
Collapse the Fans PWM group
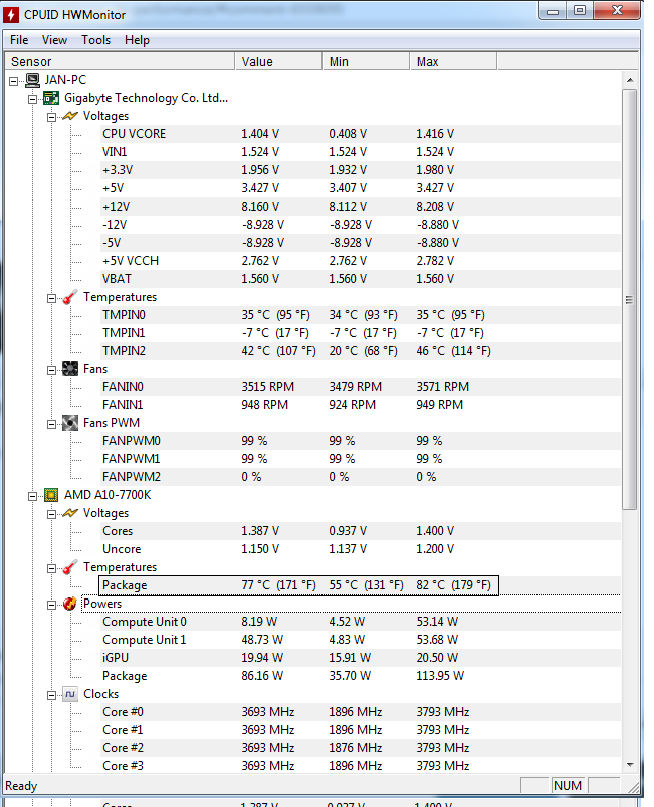[x=51, y=425]
